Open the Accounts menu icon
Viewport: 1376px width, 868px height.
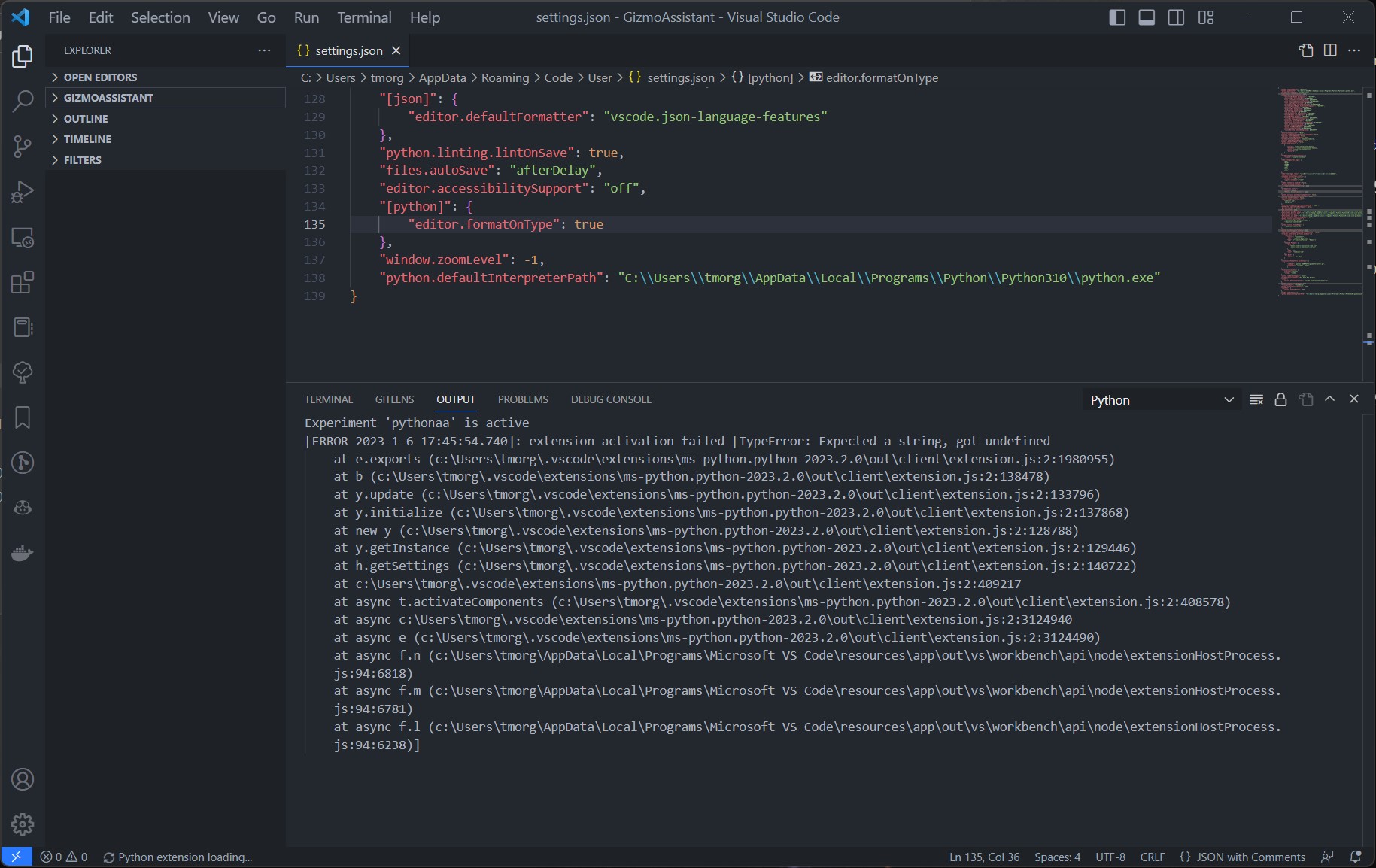click(x=23, y=779)
